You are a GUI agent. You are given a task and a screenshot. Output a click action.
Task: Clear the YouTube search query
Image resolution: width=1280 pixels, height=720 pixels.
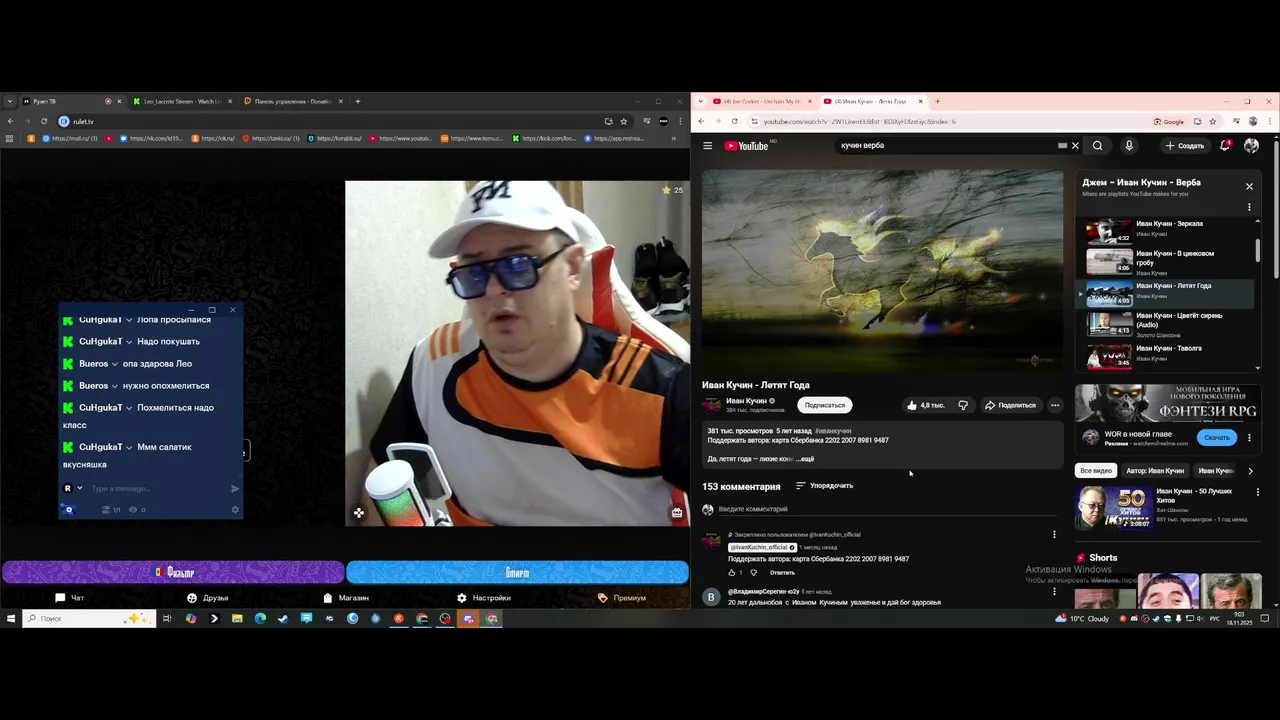point(1075,146)
